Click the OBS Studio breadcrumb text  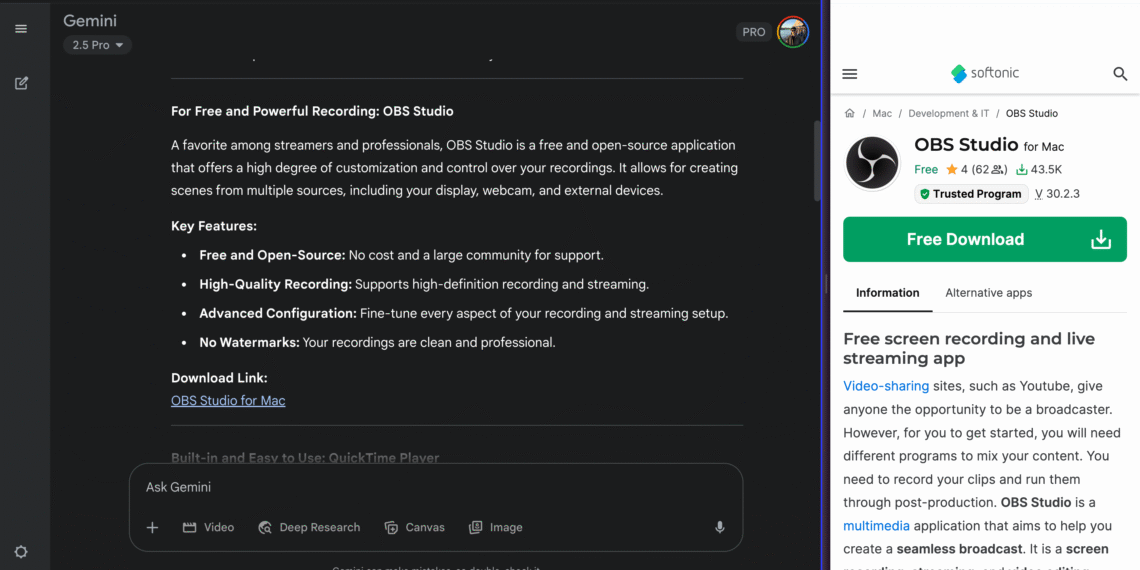[x=1032, y=113]
